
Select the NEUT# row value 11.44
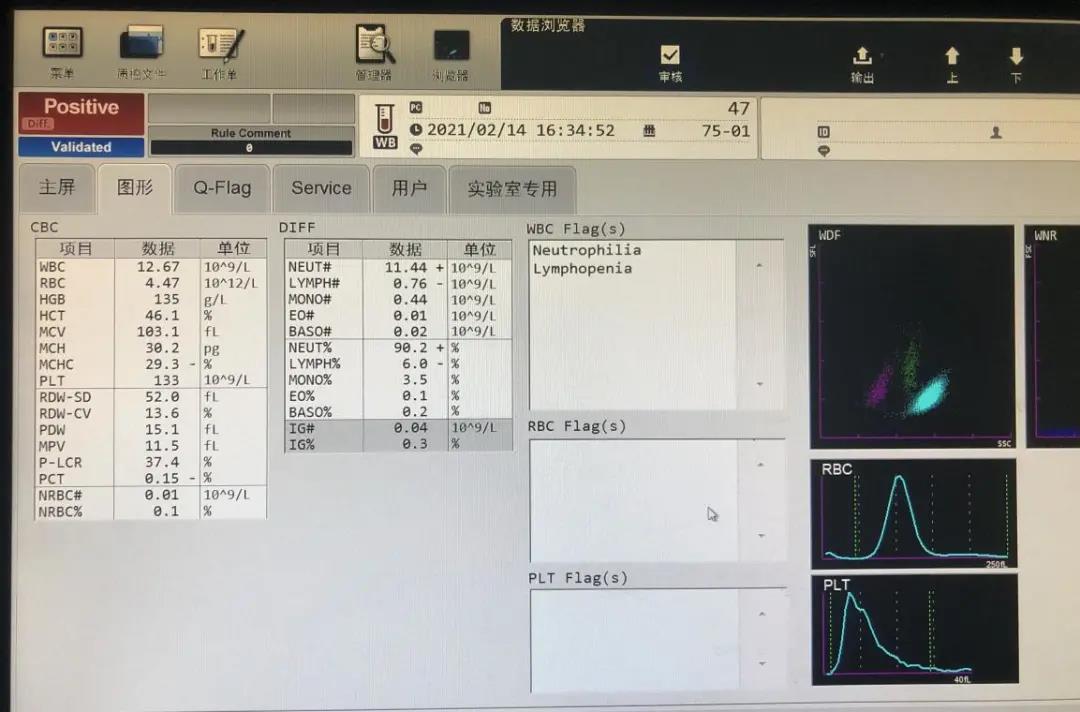click(x=405, y=267)
